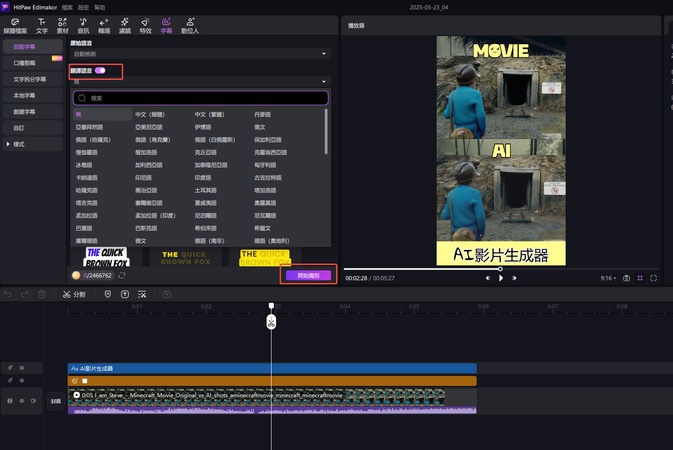Select the 文字 text tool
This screenshot has height=450, width=673.
coord(42,24)
